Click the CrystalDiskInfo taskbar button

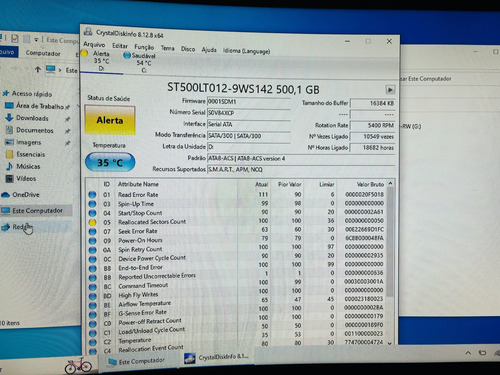tap(217, 357)
